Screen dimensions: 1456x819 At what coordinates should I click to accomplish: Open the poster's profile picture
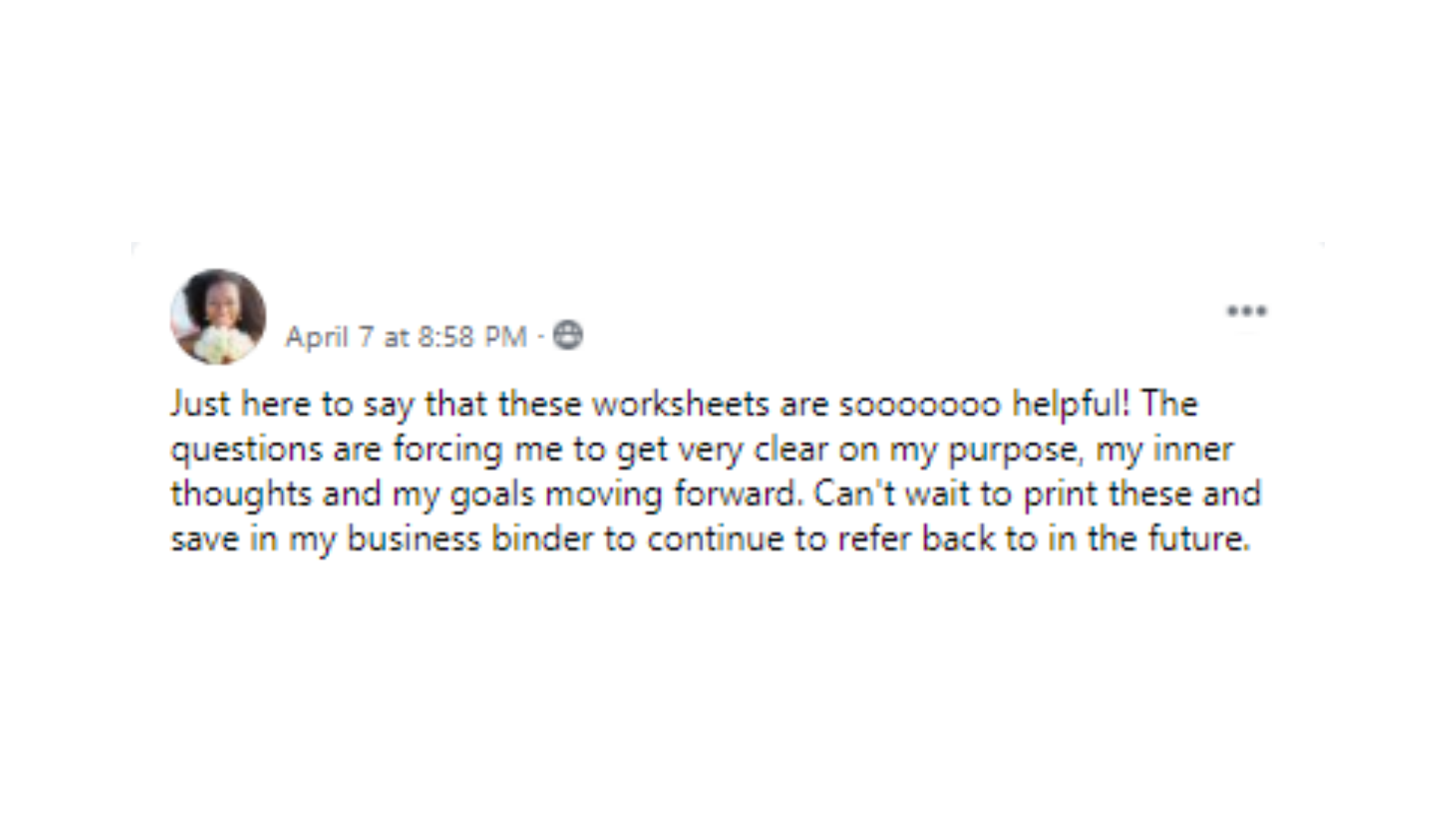[x=218, y=316]
